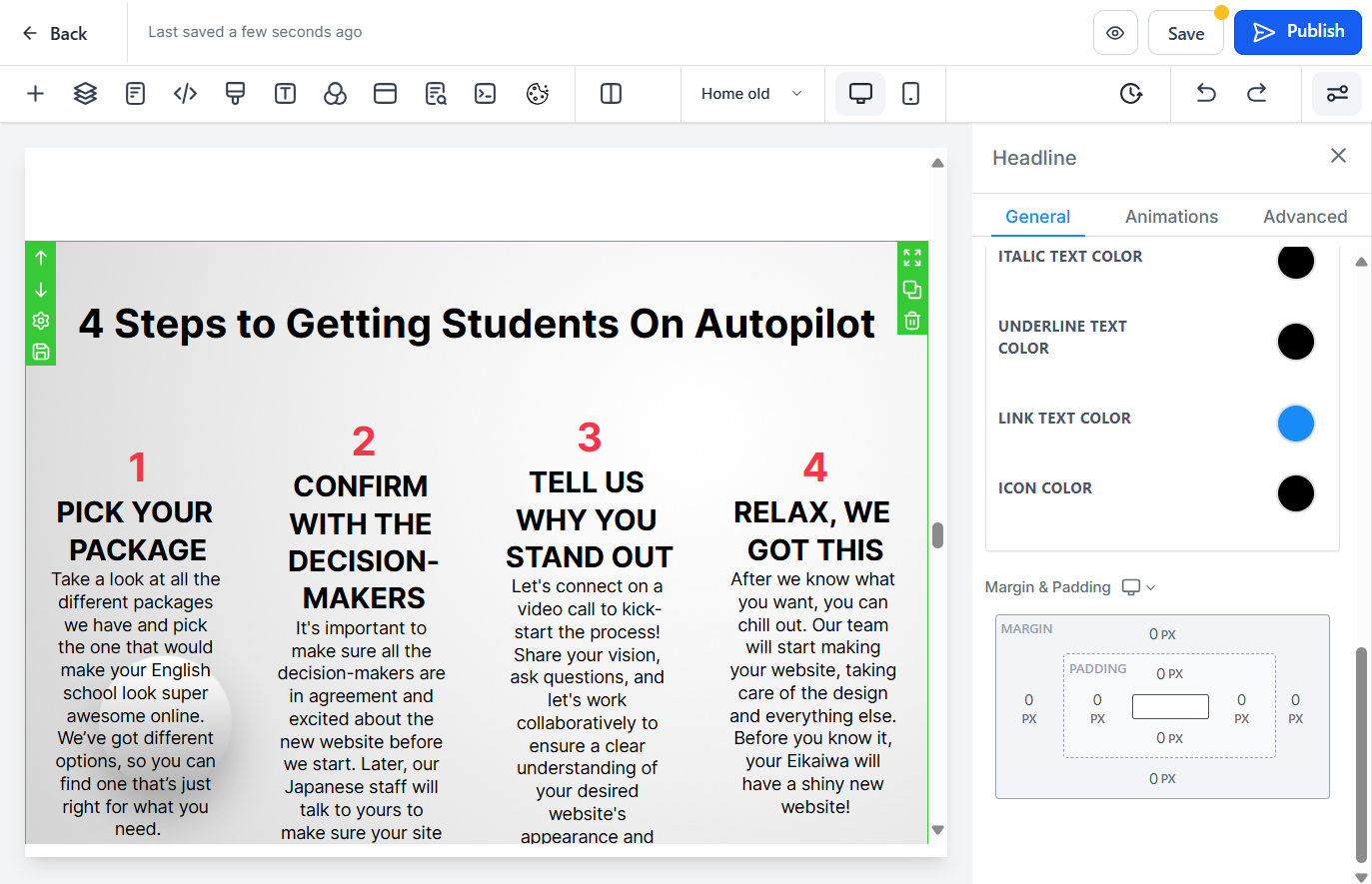Save section with green floppy icon

(41, 352)
